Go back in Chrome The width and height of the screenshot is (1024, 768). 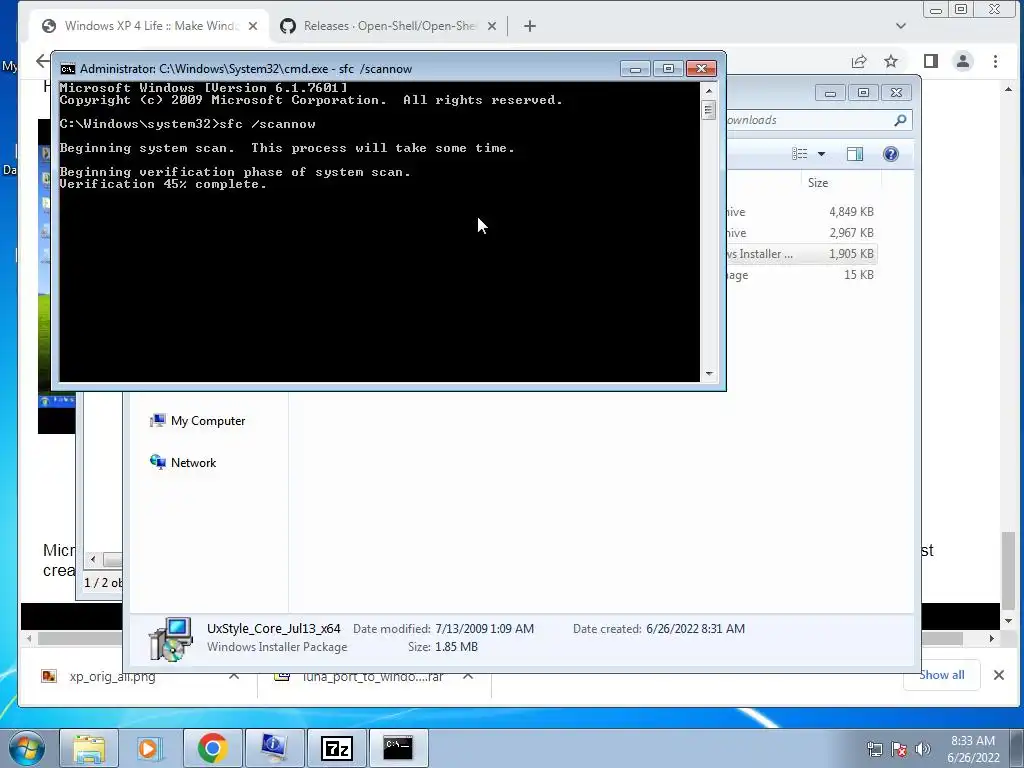42,61
